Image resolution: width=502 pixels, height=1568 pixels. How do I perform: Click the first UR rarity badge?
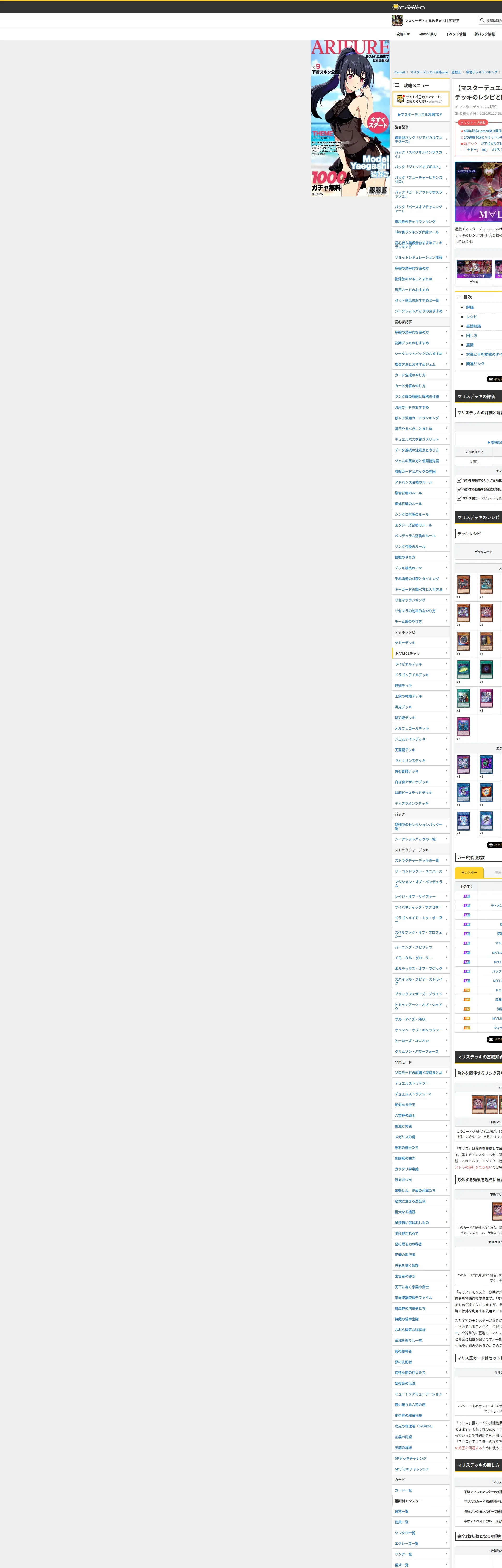467,896
